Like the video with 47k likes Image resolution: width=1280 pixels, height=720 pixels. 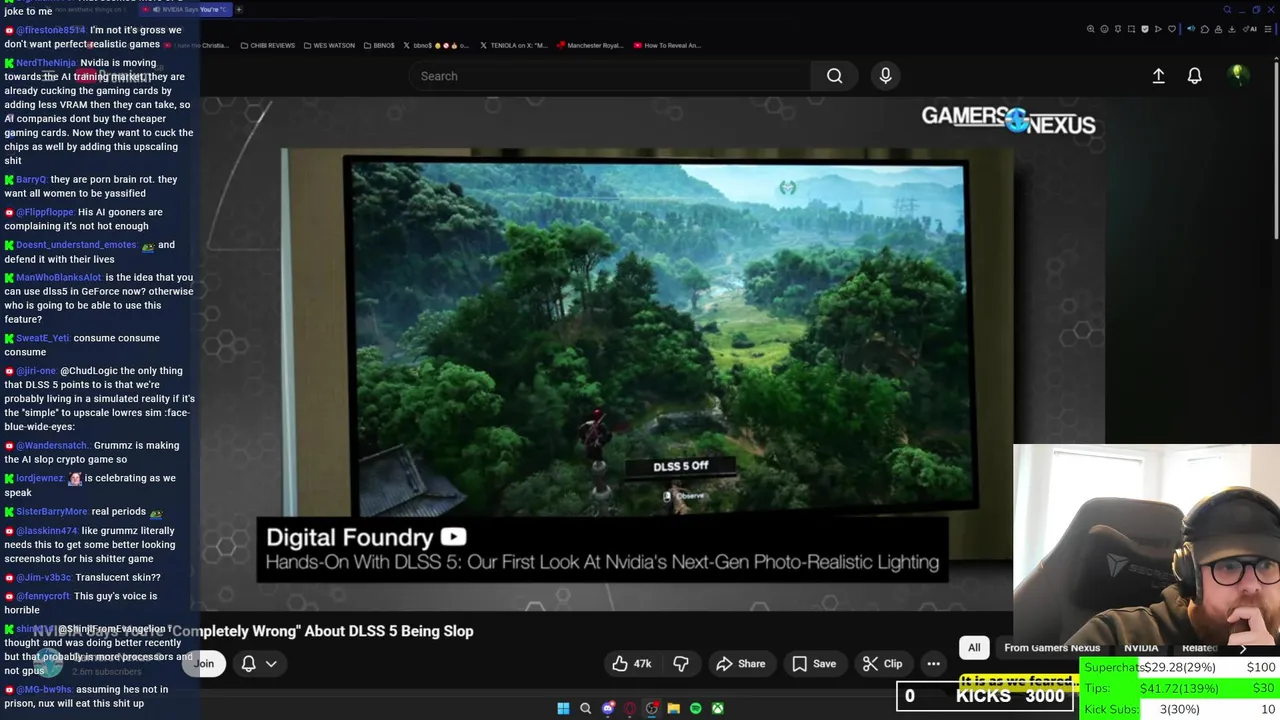[631, 663]
